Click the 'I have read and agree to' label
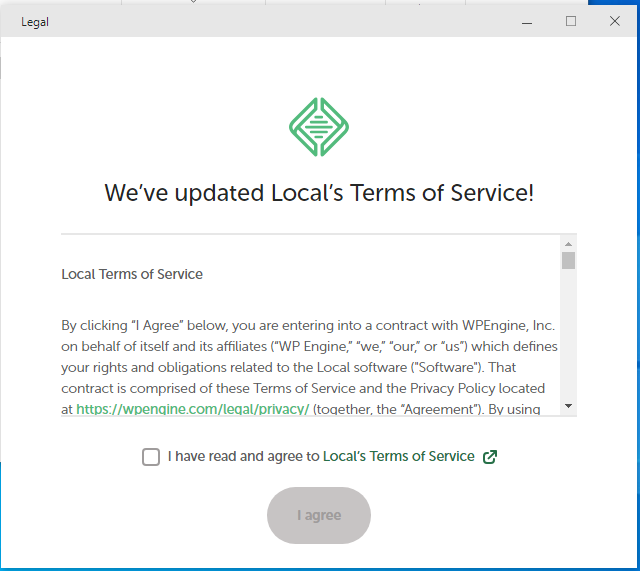The width and height of the screenshot is (640, 571). click(243, 457)
